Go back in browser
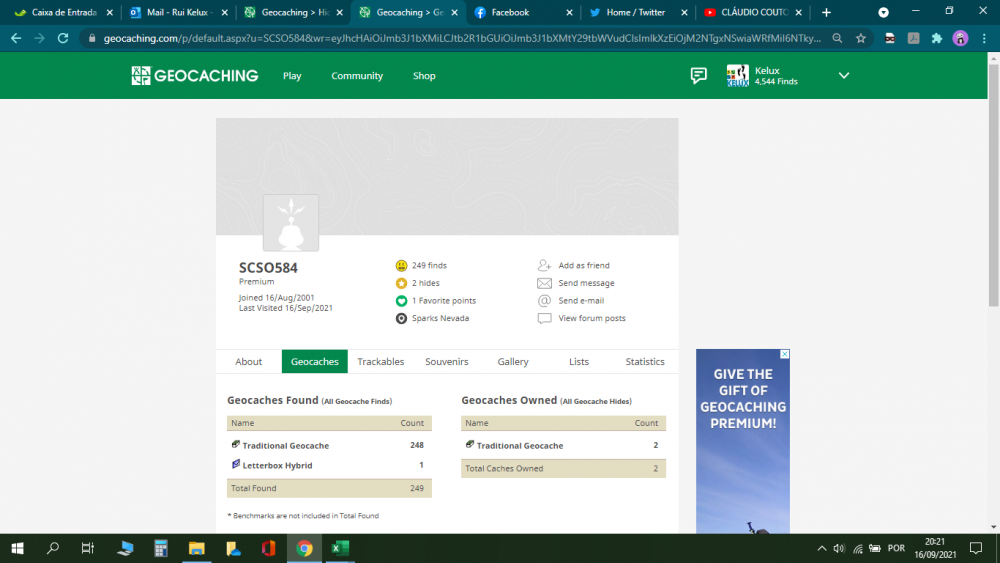 pos(16,38)
